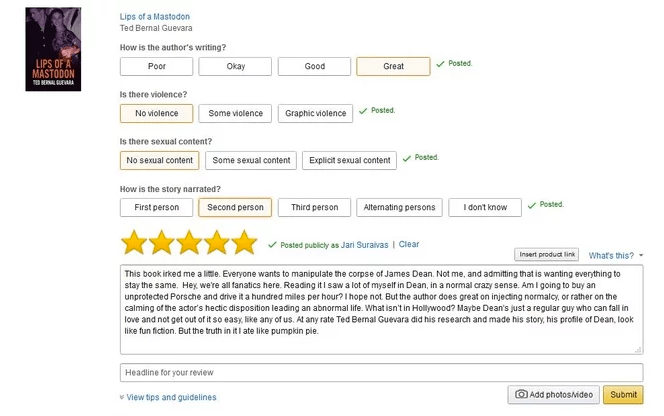Choose Alternating persons narration
Image resolution: width=664 pixels, height=416 pixels.
pos(398,208)
